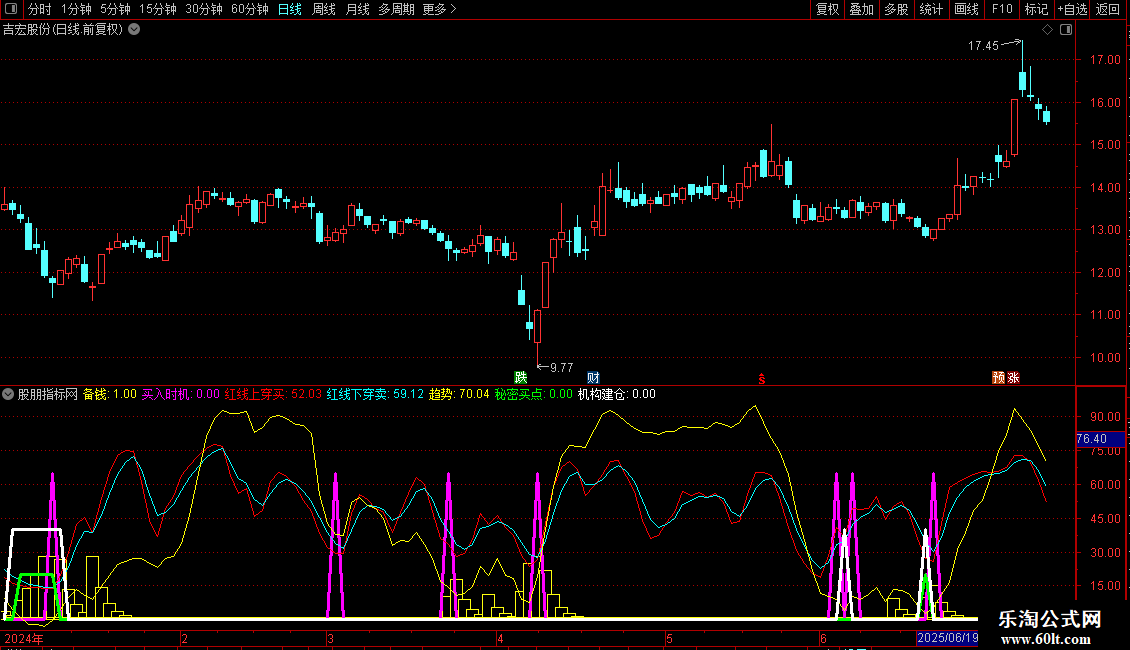Screen dimensions: 1130x650
Task: Select the 15分钟 period tab
Action: click(158, 9)
